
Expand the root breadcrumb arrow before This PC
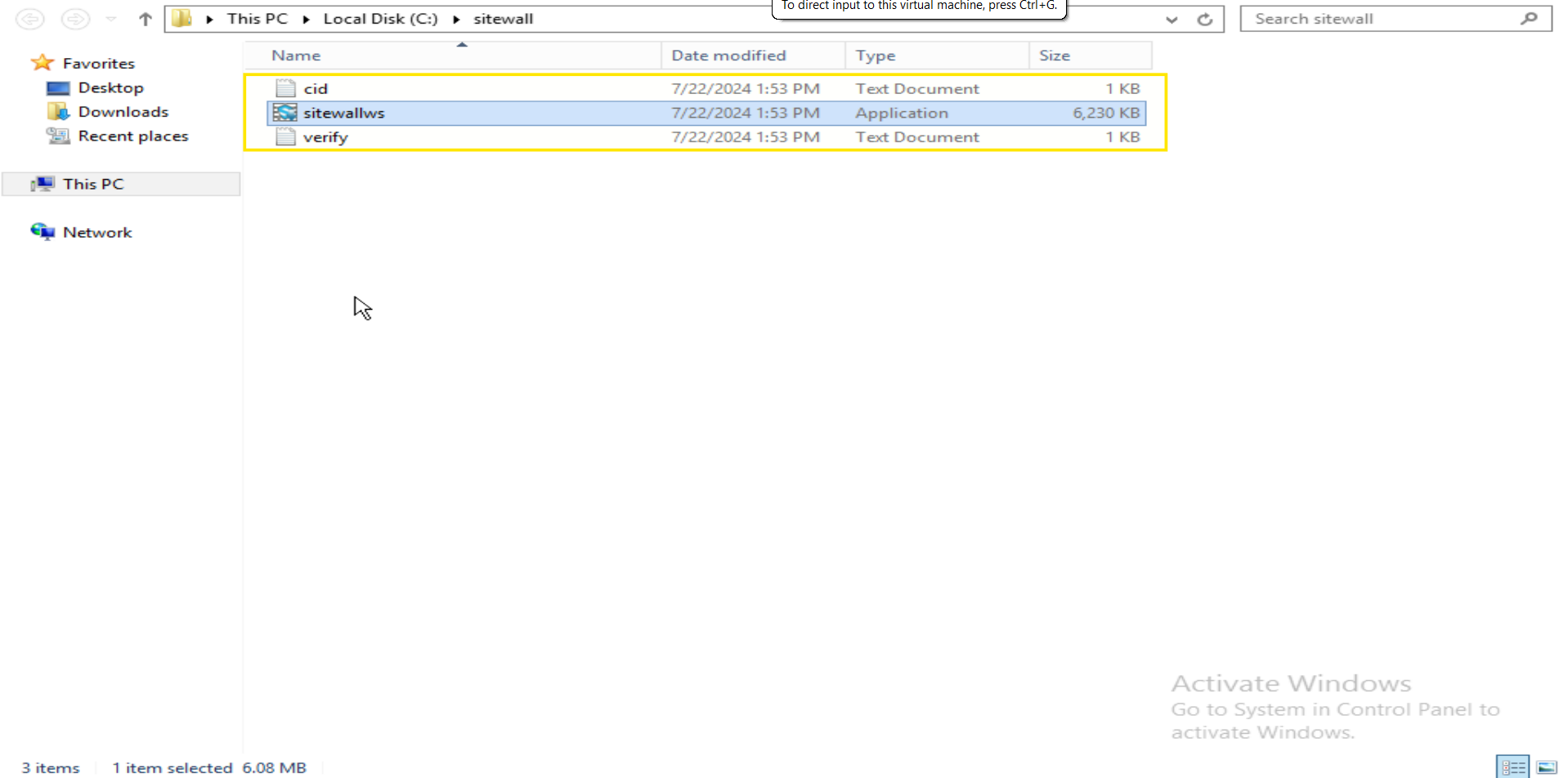coord(210,19)
